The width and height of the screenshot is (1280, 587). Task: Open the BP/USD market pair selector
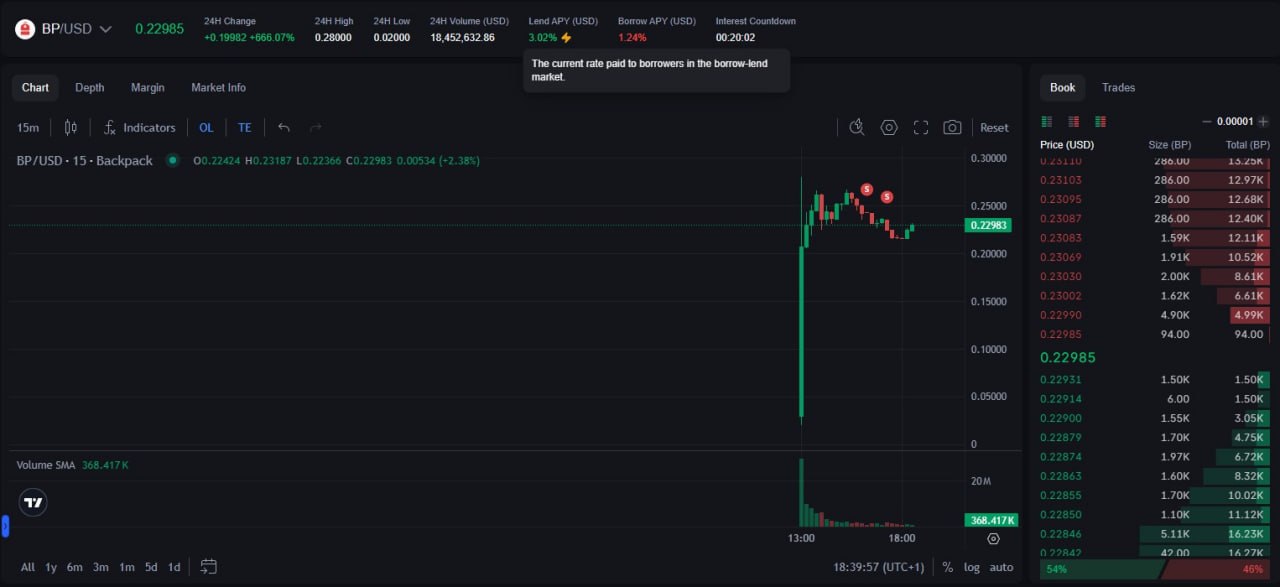point(63,29)
